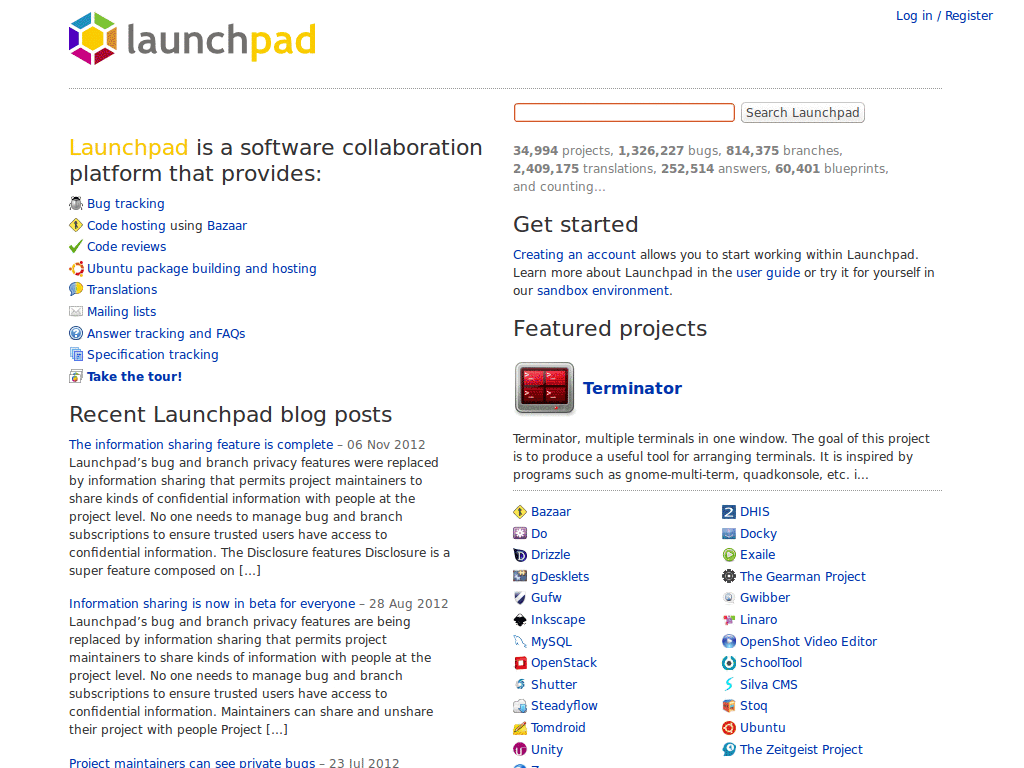
Task: Click the Gearman Project gear icon
Action: (729, 577)
